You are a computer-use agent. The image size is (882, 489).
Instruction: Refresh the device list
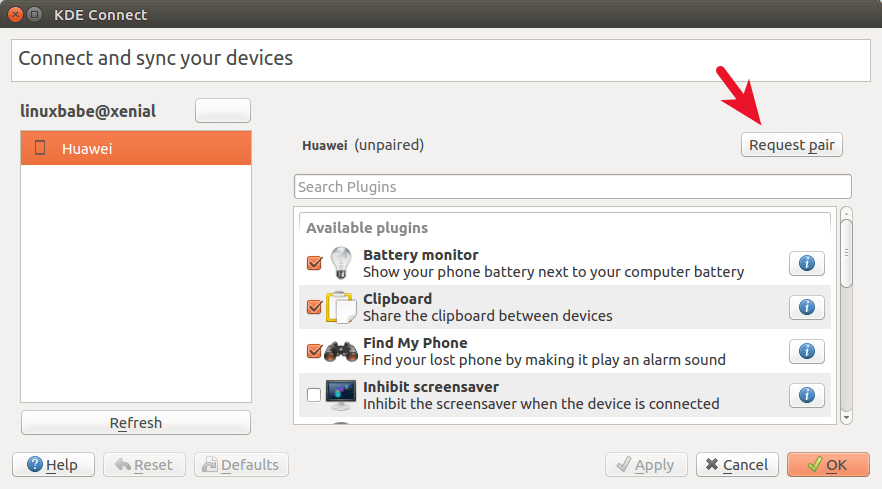[136, 423]
